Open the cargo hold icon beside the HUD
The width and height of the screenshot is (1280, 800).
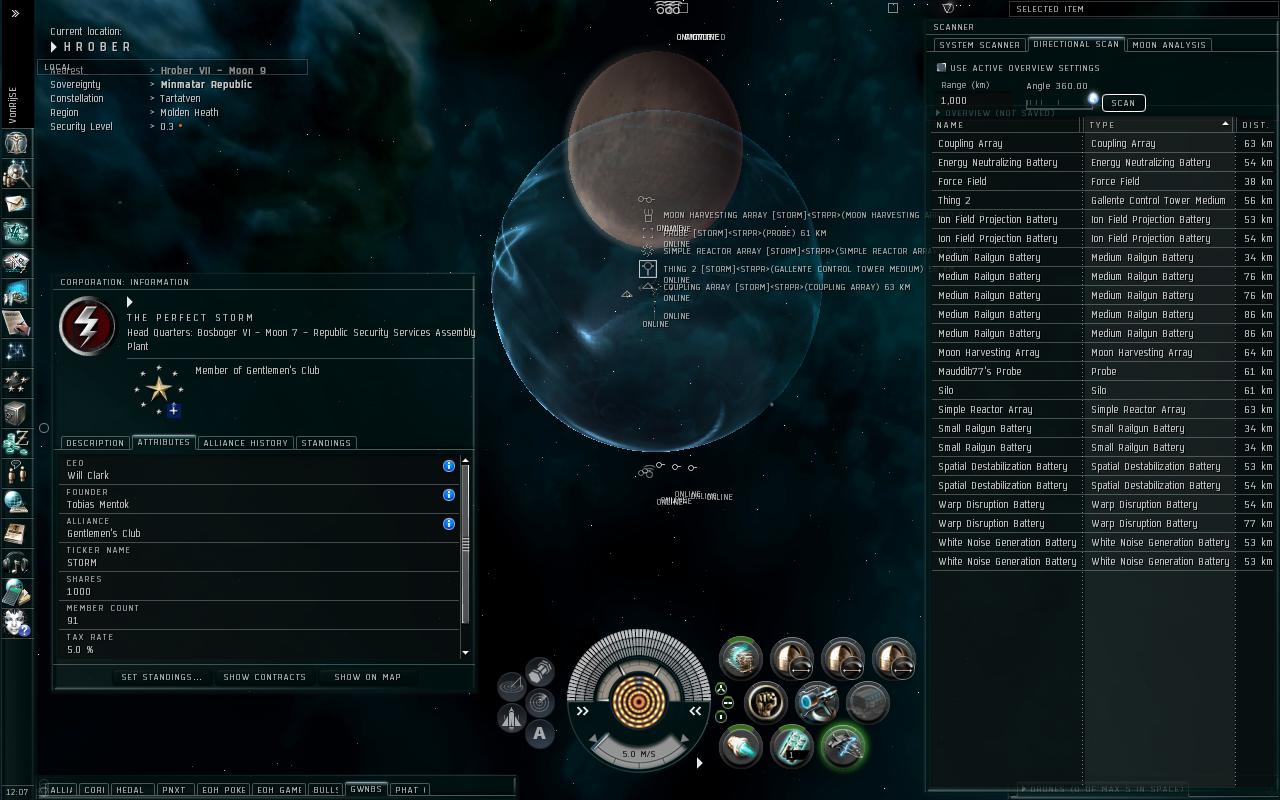tap(540, 670)
